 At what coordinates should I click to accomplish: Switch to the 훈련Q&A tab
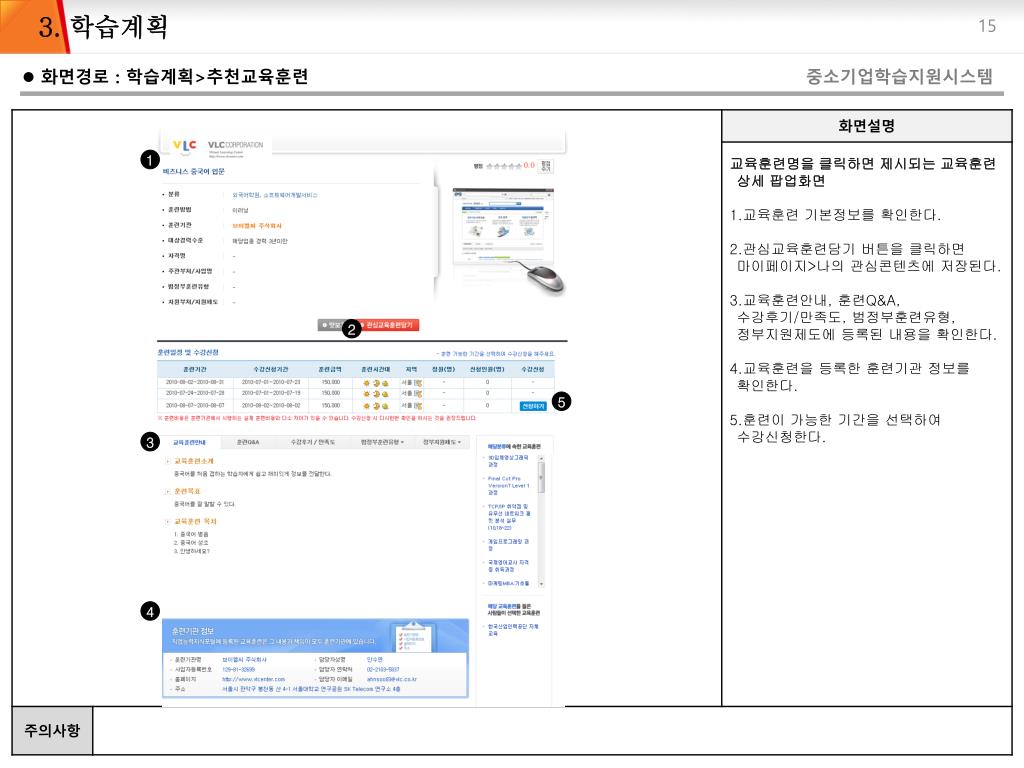click(x=248, y=443)
